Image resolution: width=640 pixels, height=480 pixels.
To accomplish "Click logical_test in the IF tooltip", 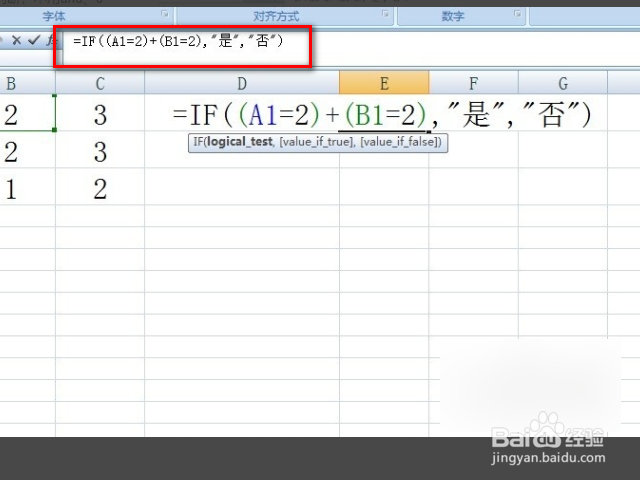I will (x=240, y=142).
